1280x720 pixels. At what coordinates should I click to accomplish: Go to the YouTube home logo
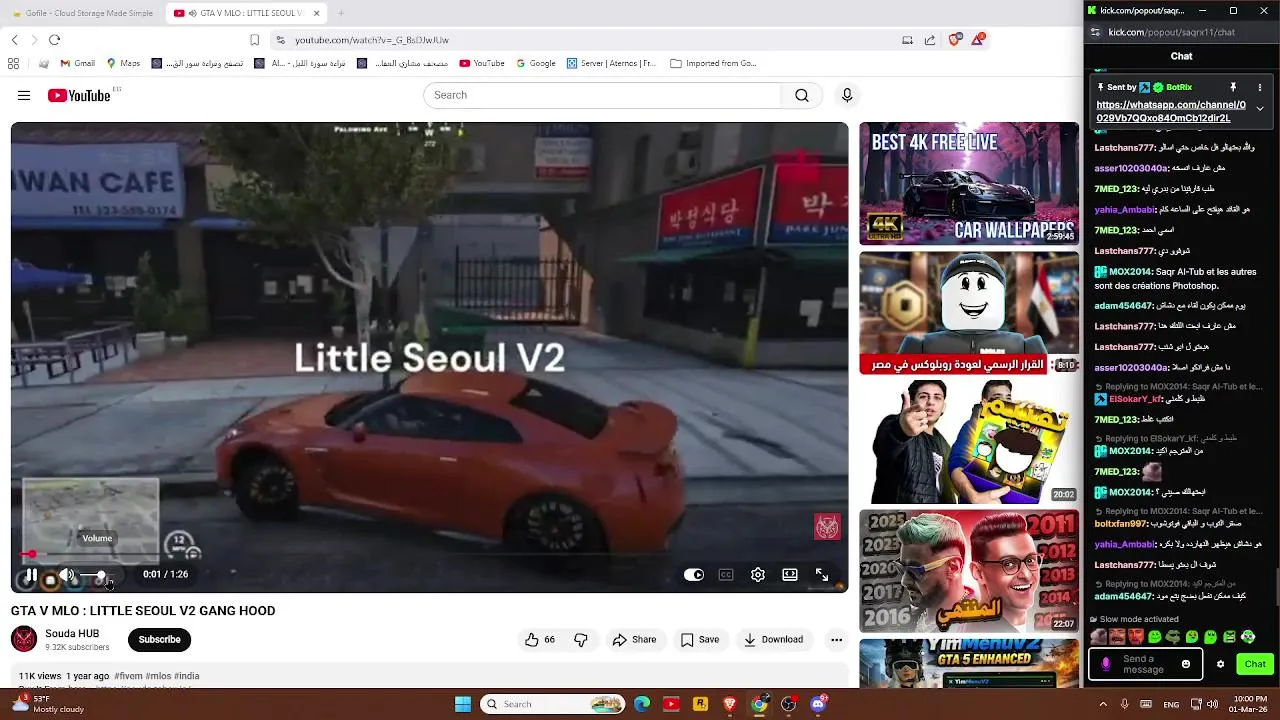[x=79, y=96]
